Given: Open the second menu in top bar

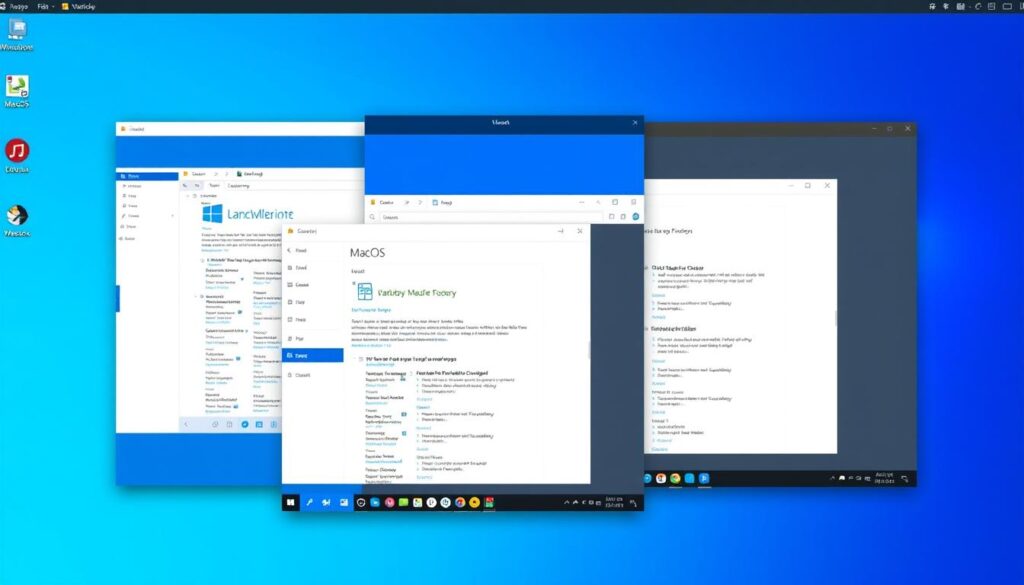Looking at the screenshot, I should (43, 6).
